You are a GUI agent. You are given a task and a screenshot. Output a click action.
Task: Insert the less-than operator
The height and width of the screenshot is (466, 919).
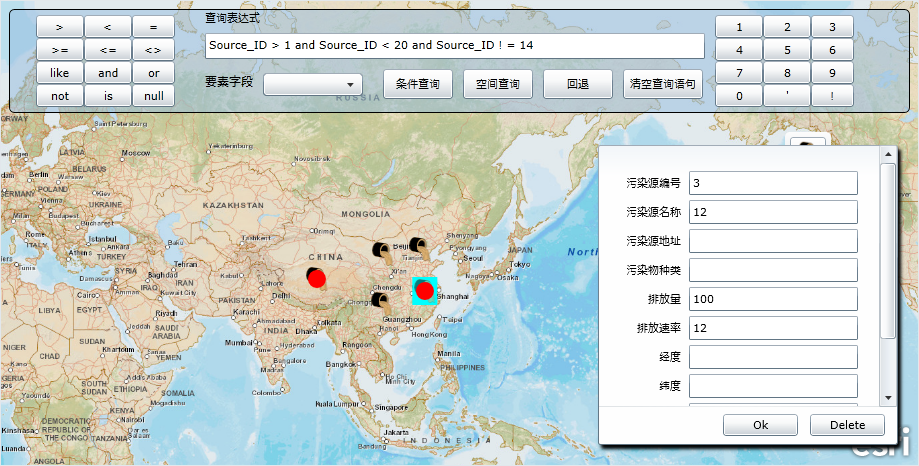[108, 27]
